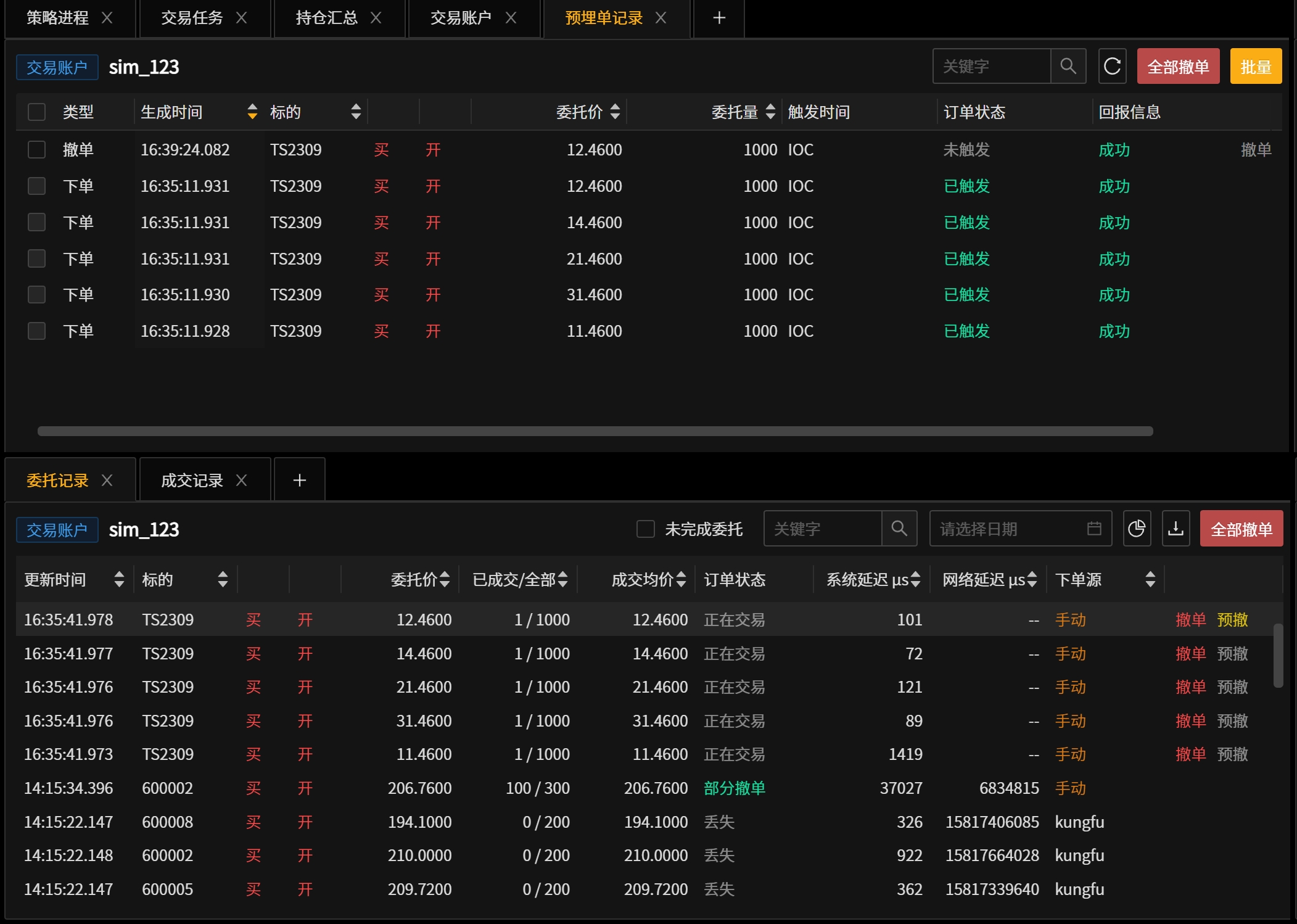Add a new tab next to 成交记录
Viewport: 1297px width, 924px height.
pos(299,479)
